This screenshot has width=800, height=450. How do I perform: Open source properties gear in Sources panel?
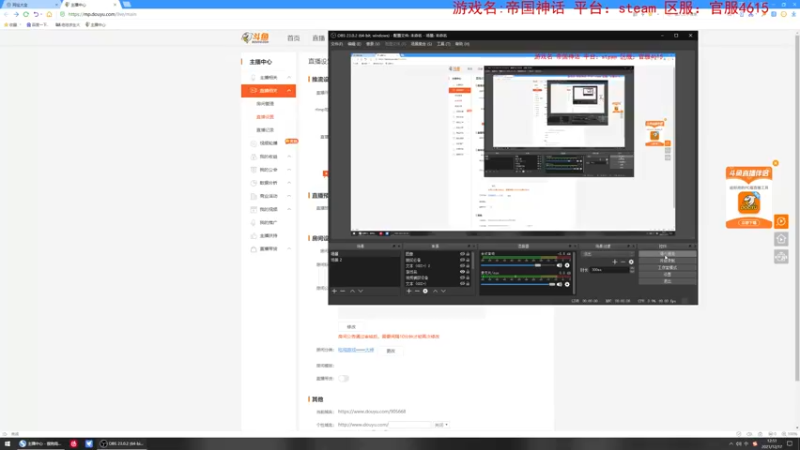tap(425, 291)
